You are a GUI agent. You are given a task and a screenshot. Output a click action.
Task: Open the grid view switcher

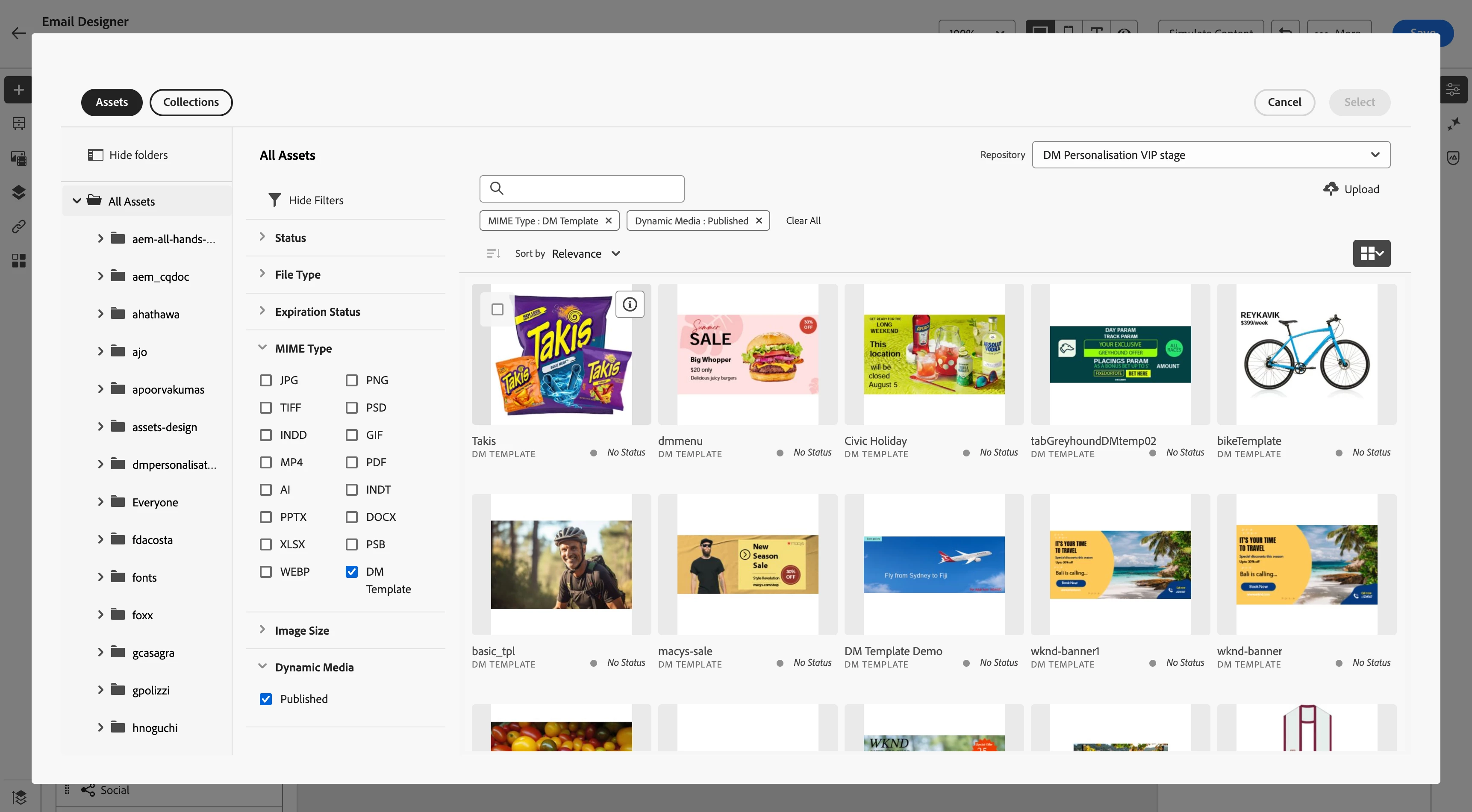pyautogui.click(x=1372, y=254)
